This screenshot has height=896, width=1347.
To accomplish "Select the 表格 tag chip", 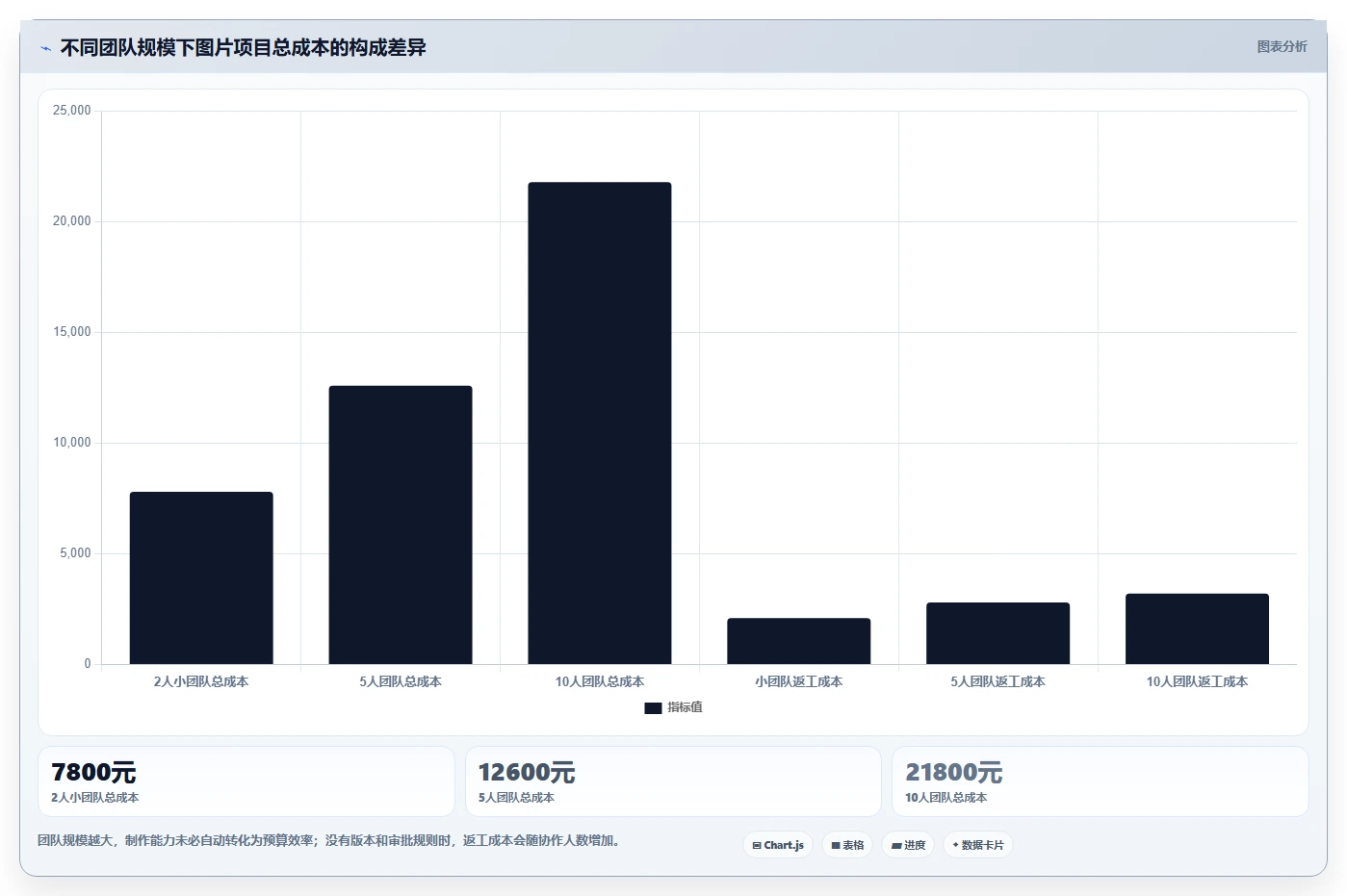I will 847,845.
